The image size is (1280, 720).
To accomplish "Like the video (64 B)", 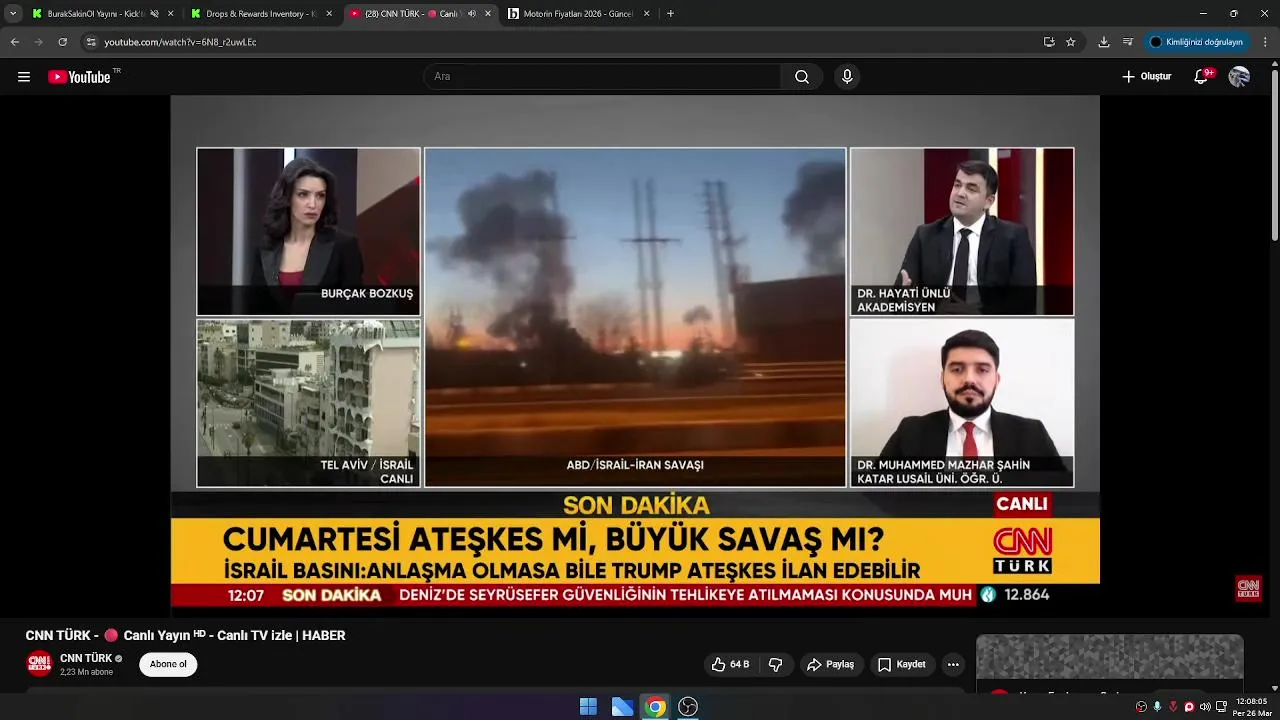I will tap(730, 664).
